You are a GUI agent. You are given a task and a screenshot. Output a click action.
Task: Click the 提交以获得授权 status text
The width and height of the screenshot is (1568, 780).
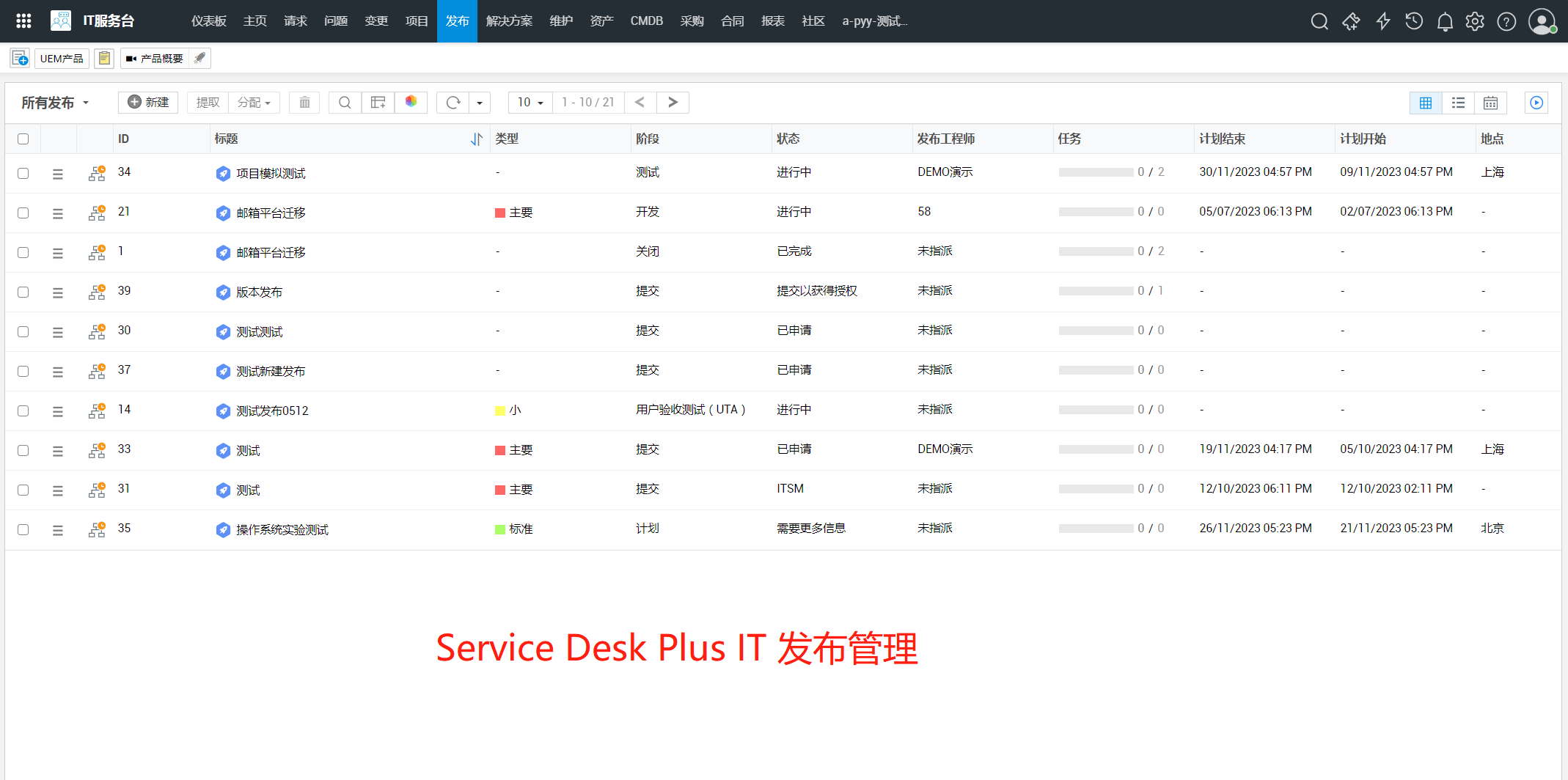pos(817,291)
